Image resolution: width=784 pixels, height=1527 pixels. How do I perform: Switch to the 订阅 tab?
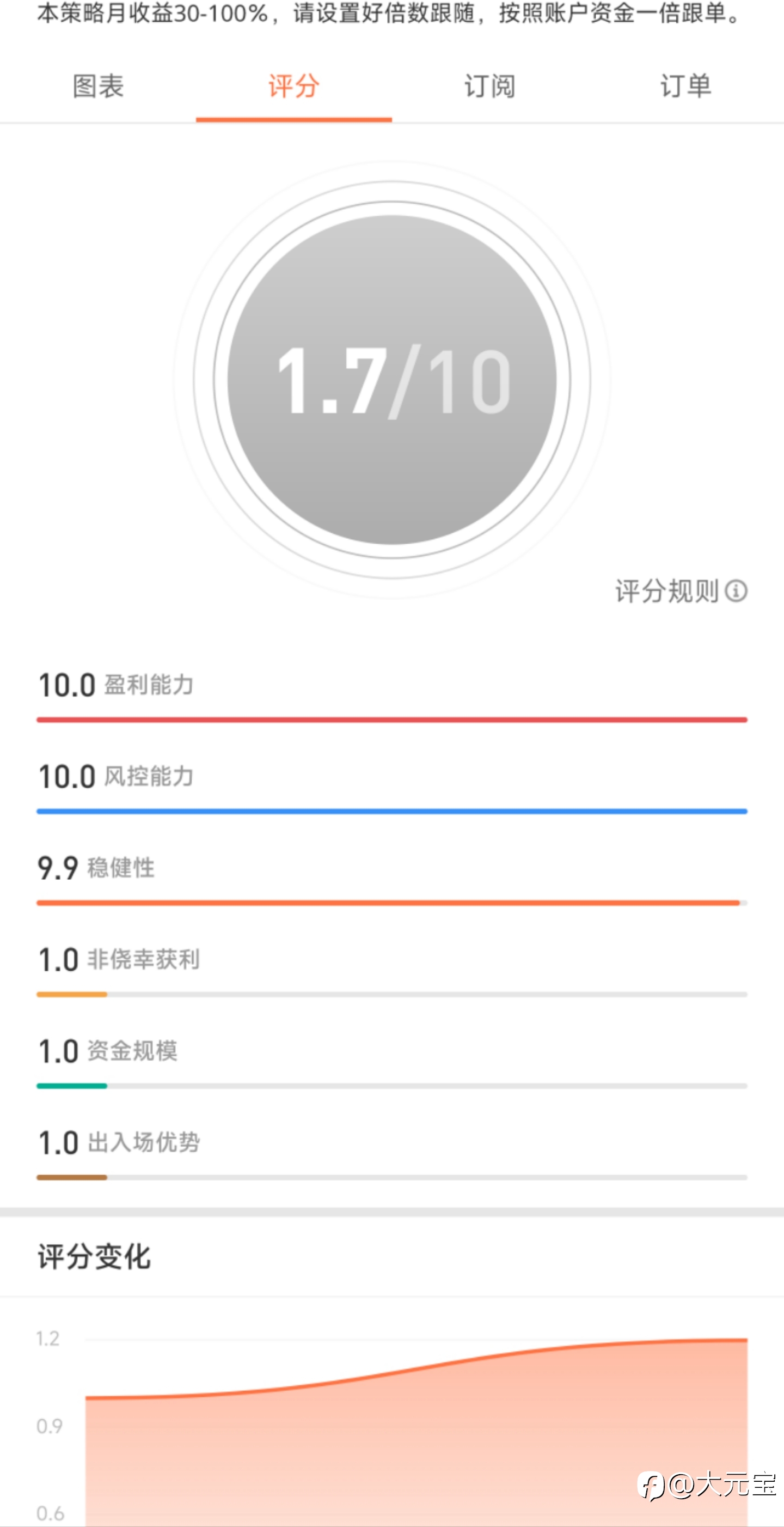tap(489, 87)
